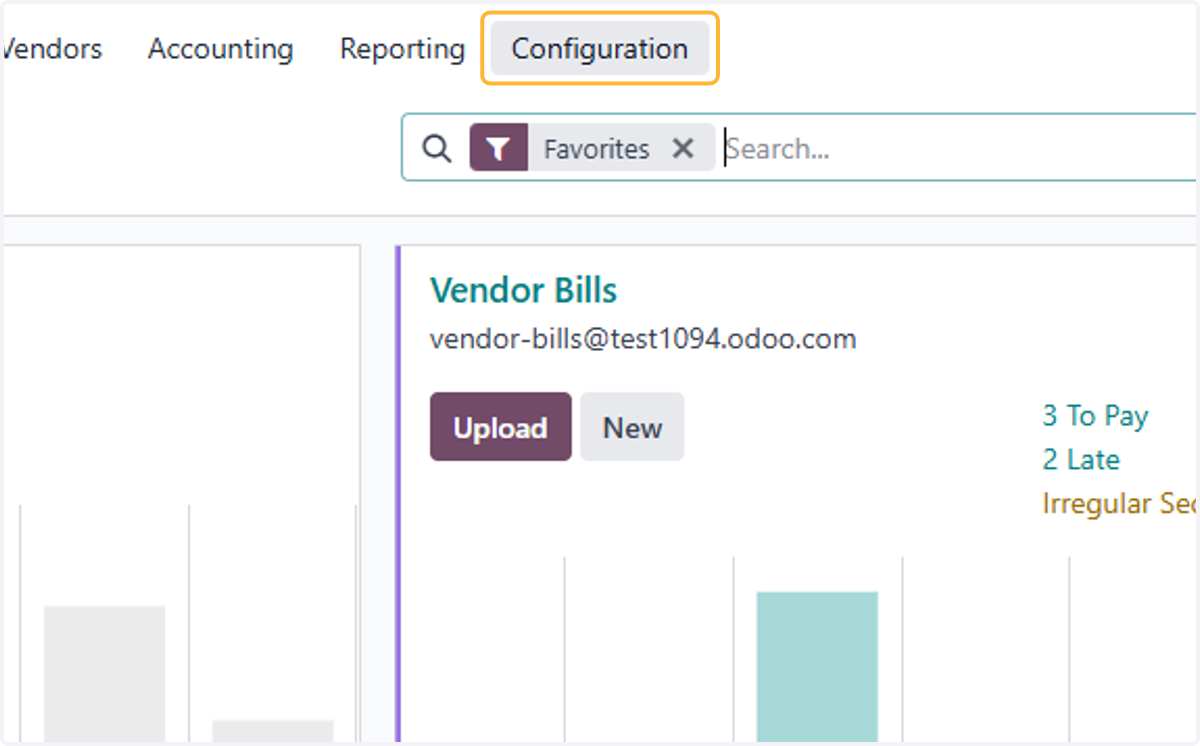The image size is (1200, 746).
Task: Click the teal bar in Vendor Bills chart
Action: click(817, 666)
